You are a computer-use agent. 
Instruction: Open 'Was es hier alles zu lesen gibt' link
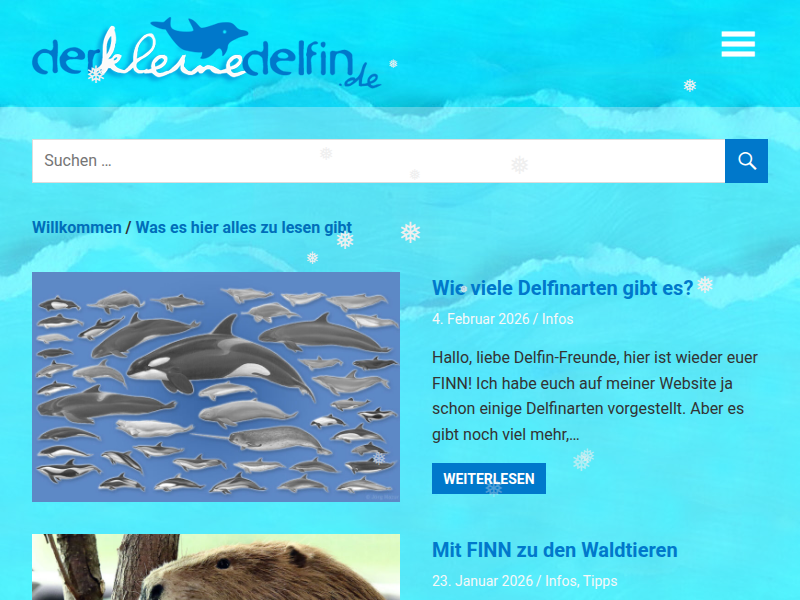(244, 228)
